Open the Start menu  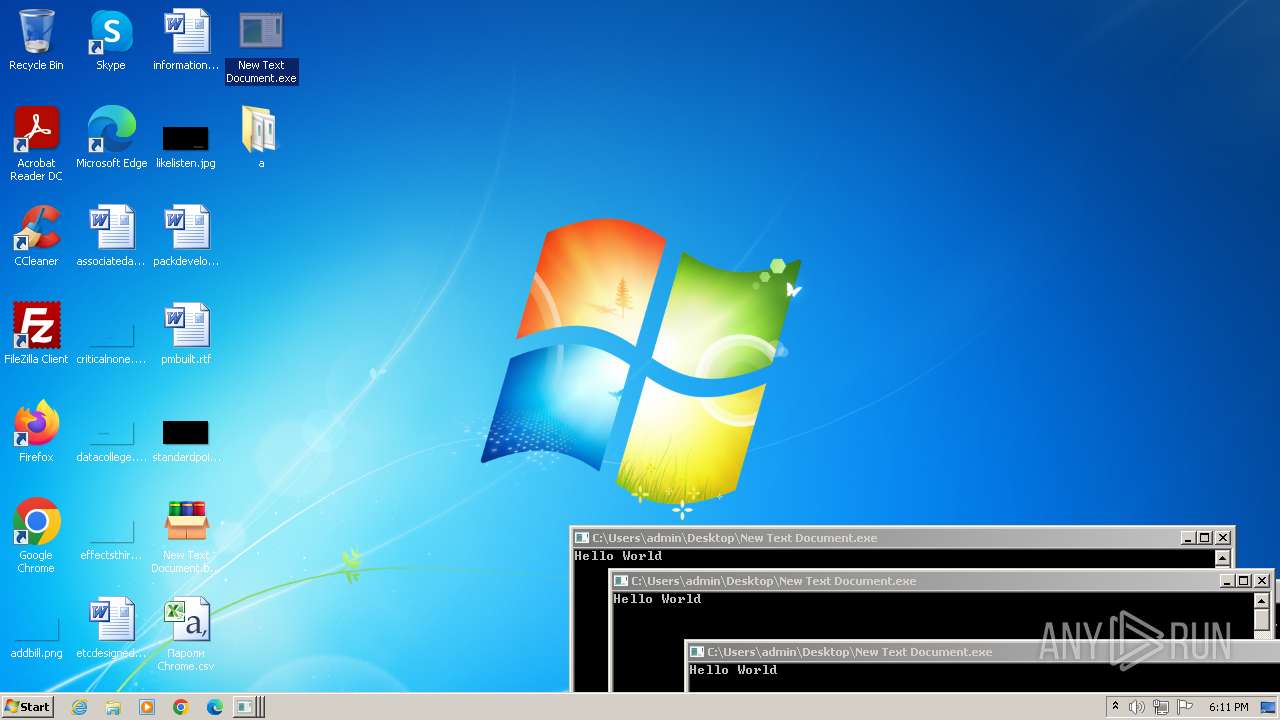click(27, 706)
